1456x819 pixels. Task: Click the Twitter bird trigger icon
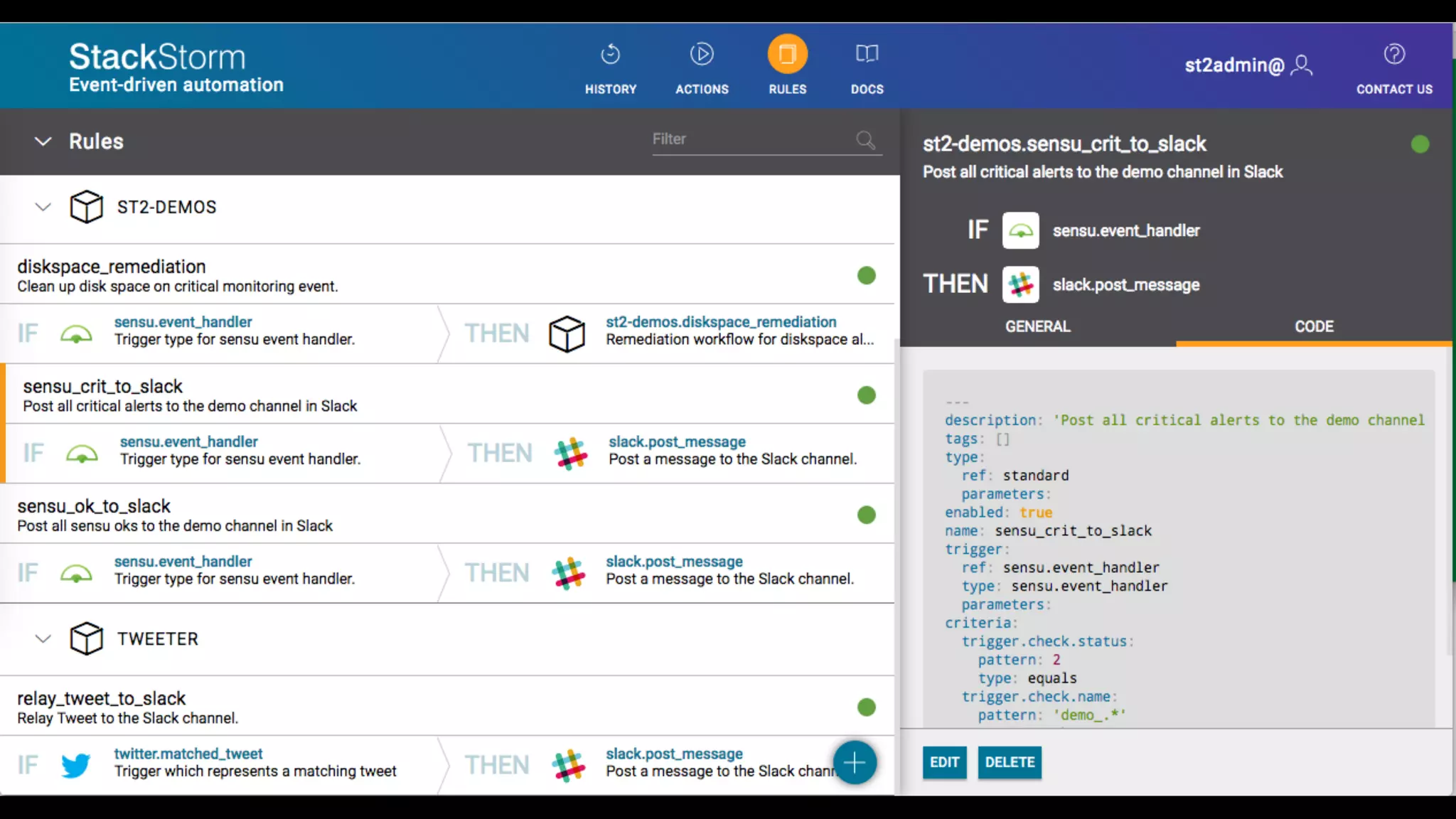tap(75, 765)
